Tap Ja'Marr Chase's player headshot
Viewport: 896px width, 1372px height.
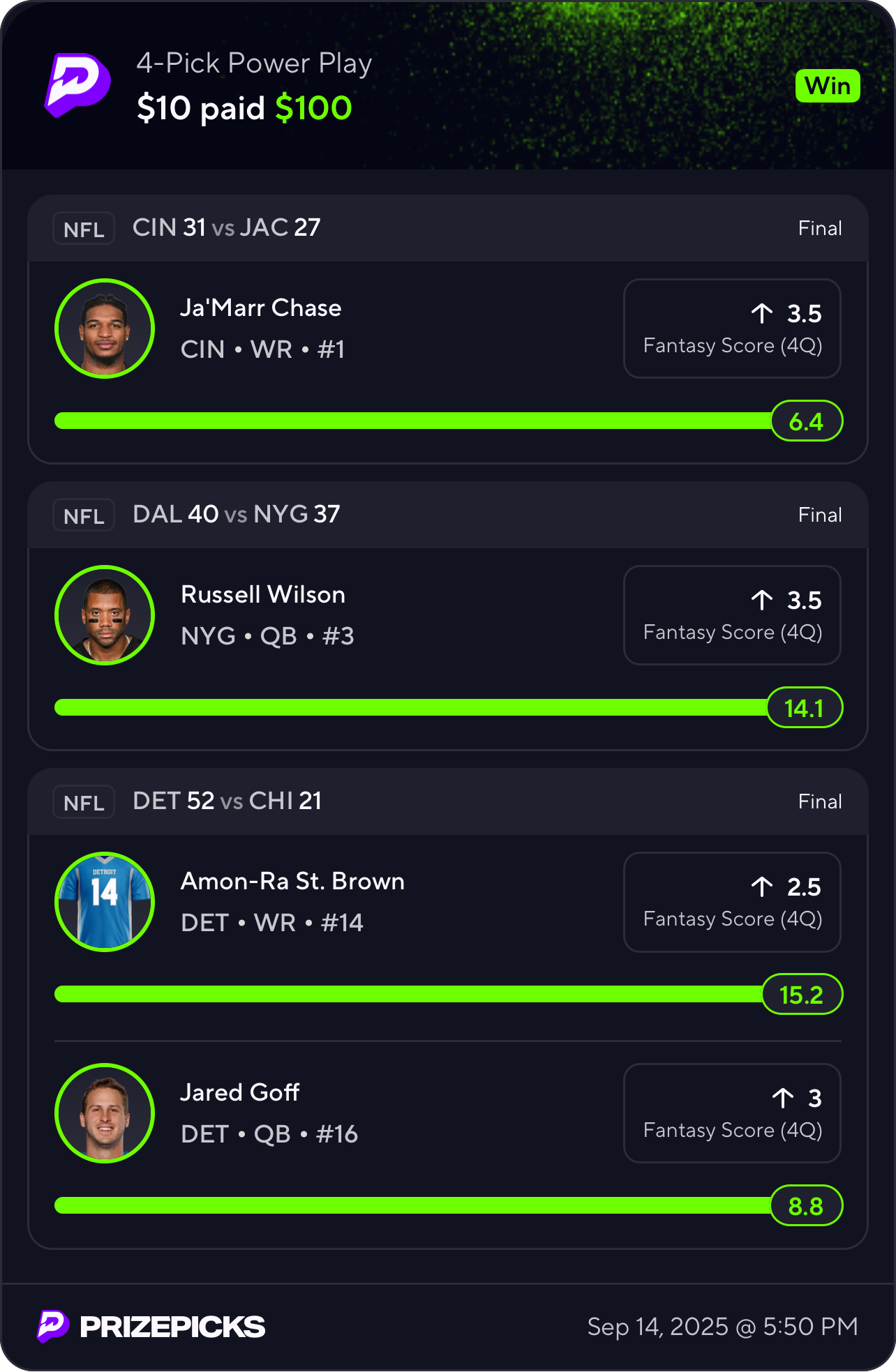point(105,329)
